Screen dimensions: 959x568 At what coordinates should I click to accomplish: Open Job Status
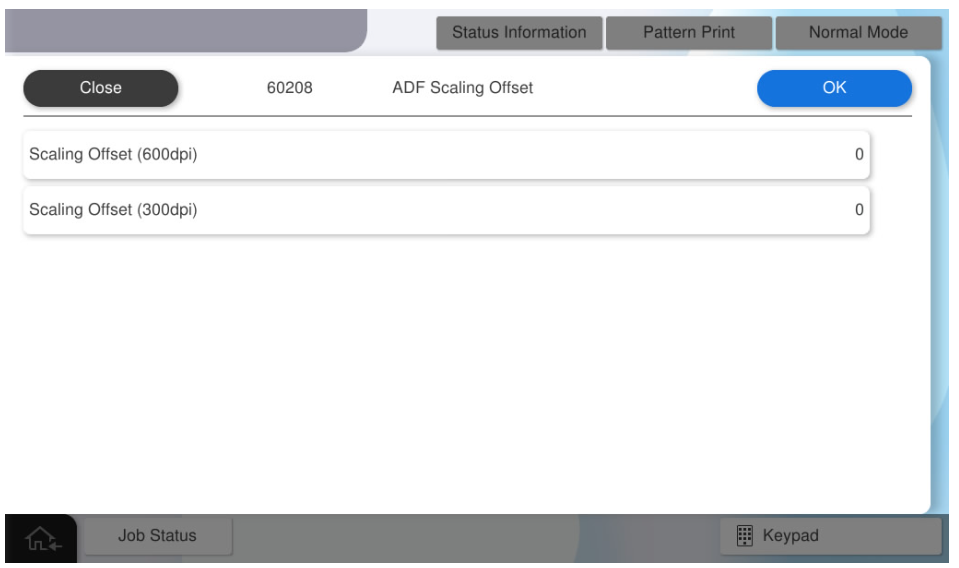(157, 536)
